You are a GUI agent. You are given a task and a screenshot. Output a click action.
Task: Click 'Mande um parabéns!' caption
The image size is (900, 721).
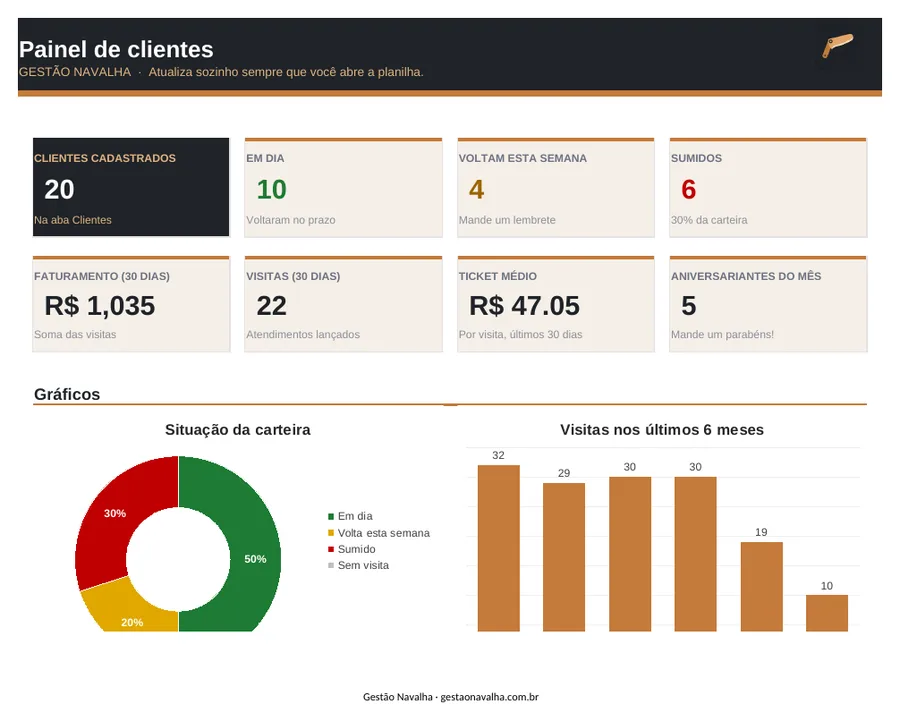coord(723,335)
